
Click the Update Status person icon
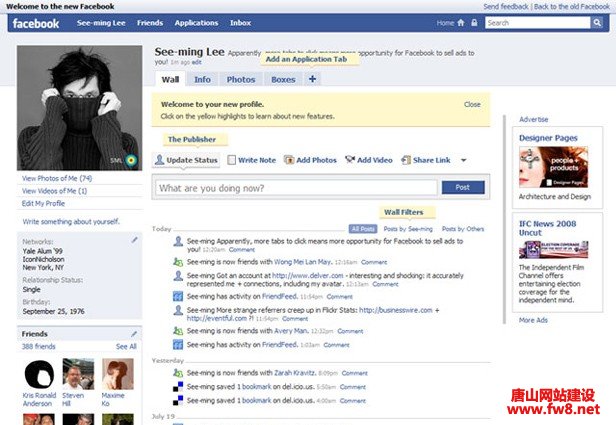pyautogui.click(x=159, y=159)
